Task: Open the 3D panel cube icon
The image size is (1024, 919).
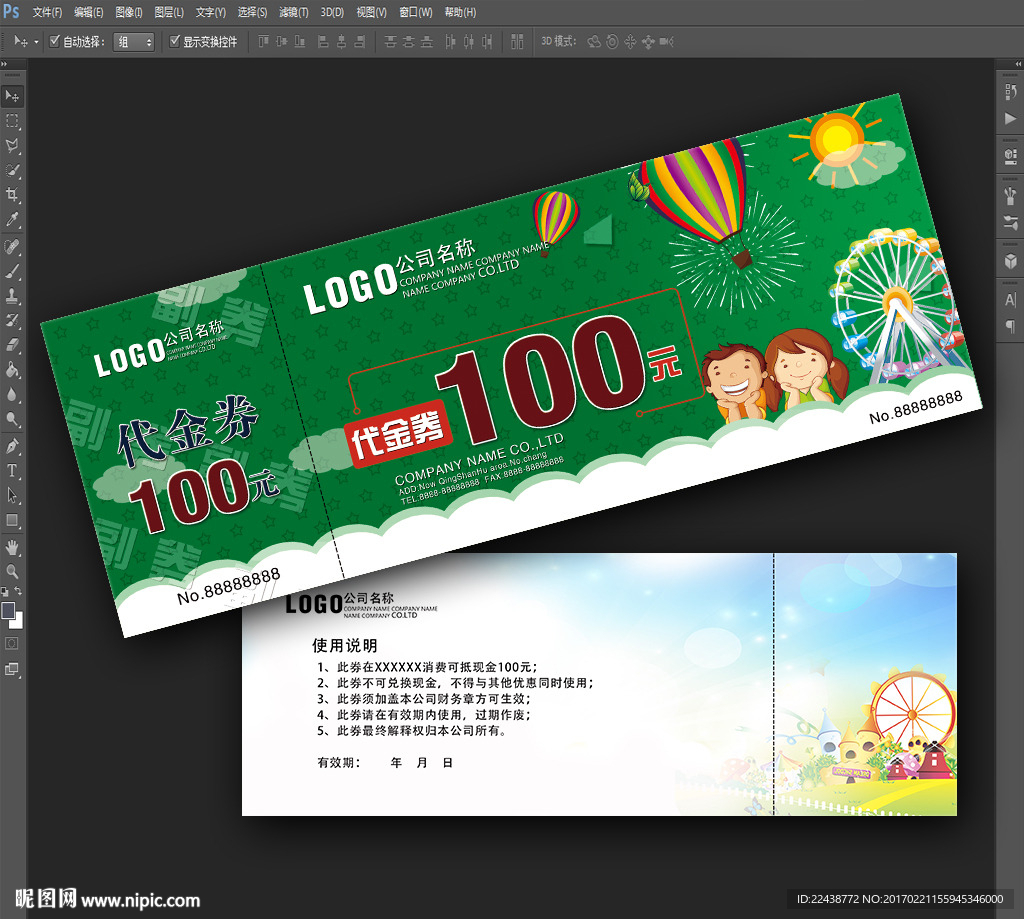Action: coord(1010,261)
